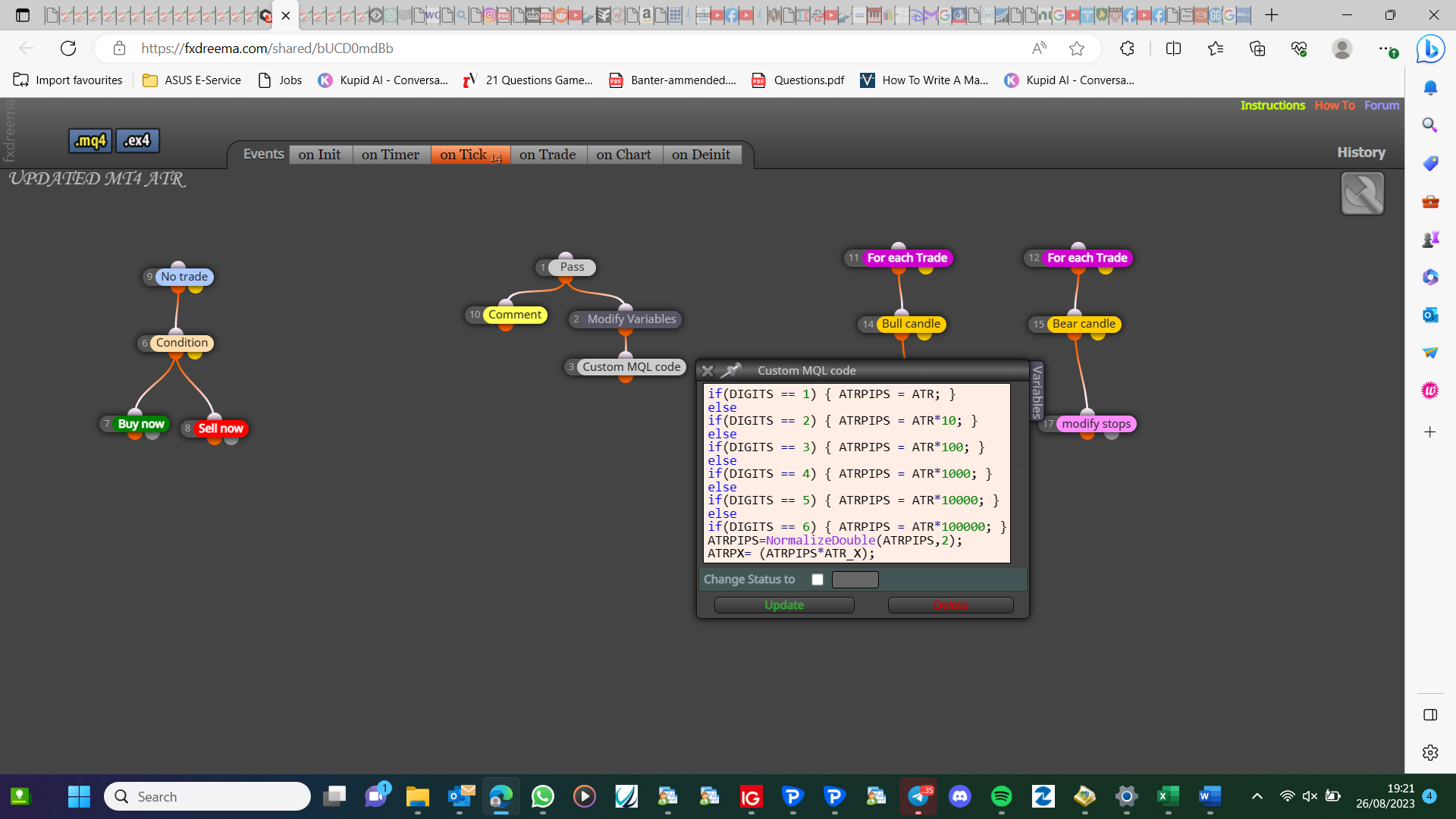Viewport: 1456px width, 819px height.
Task: Toggle Change Status to checkbox
Action: click(817, 579)
